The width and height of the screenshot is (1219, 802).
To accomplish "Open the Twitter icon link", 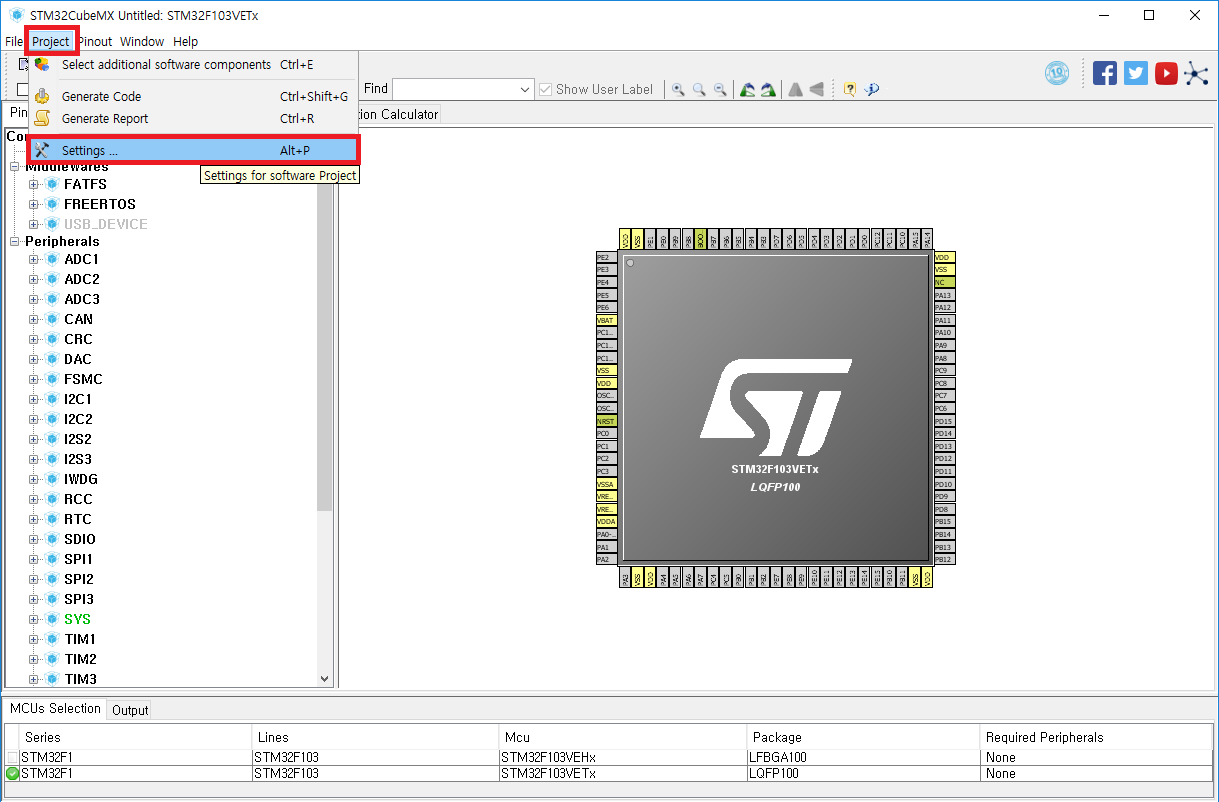I will (1136, 73).
